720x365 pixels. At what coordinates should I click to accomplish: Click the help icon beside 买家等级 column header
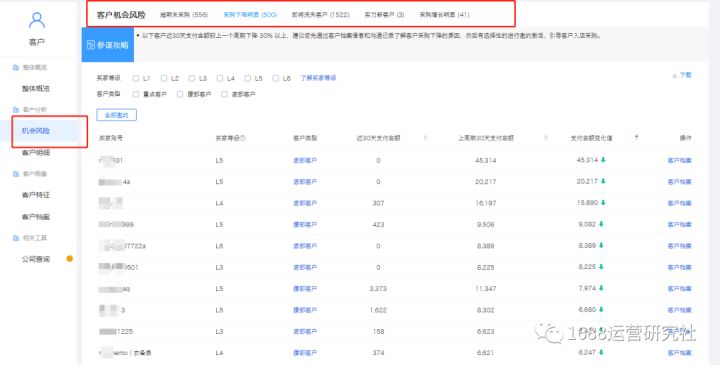[243, 138]
